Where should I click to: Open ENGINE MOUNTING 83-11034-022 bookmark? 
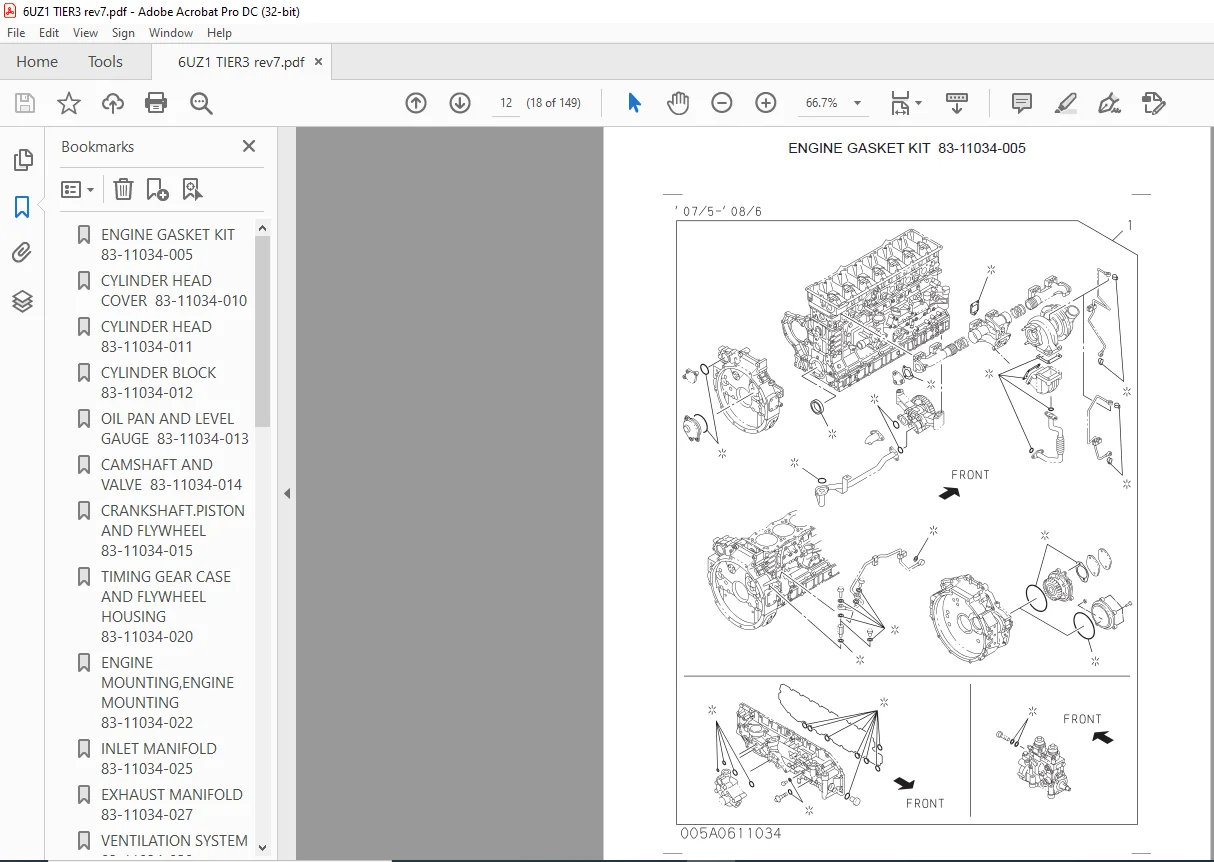tap(167, 692)
